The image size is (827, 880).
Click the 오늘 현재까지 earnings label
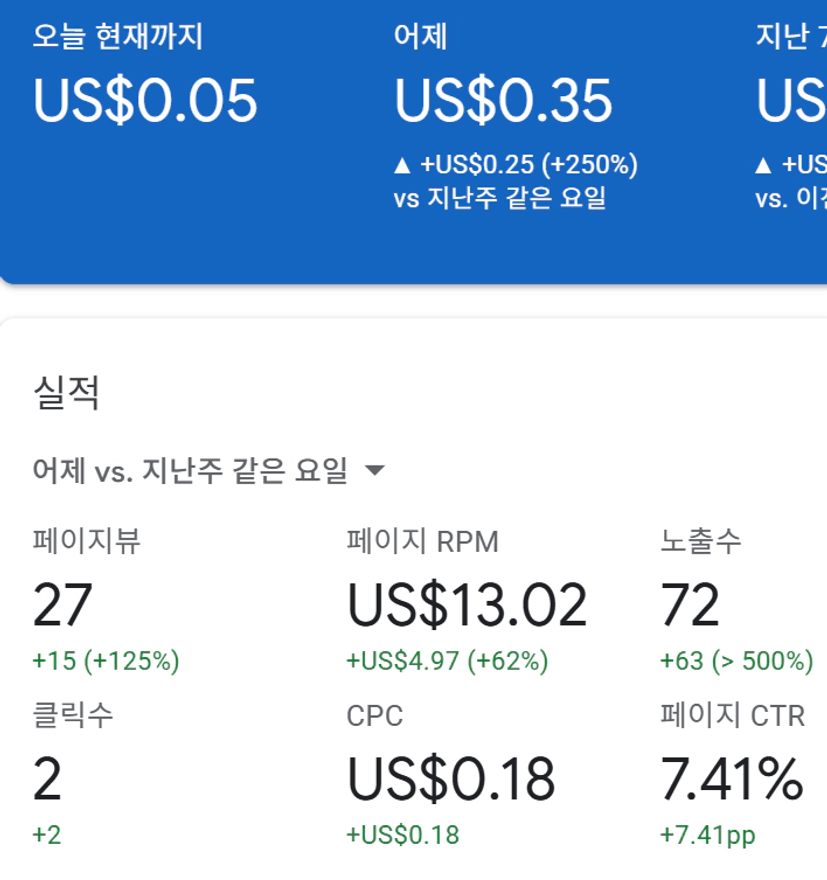[118, 37]
